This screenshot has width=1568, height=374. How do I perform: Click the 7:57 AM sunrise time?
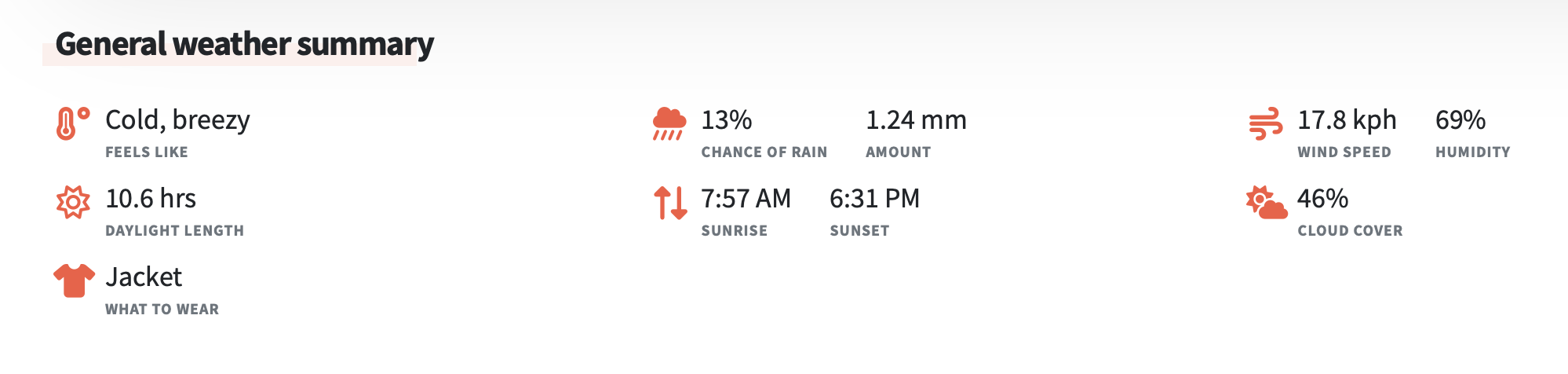(746, 199)
